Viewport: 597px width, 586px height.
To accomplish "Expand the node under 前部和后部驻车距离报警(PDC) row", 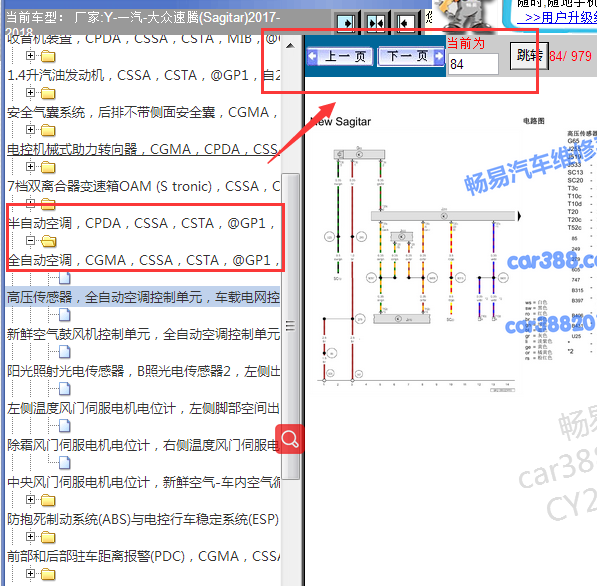I will [x=30, y=573].
